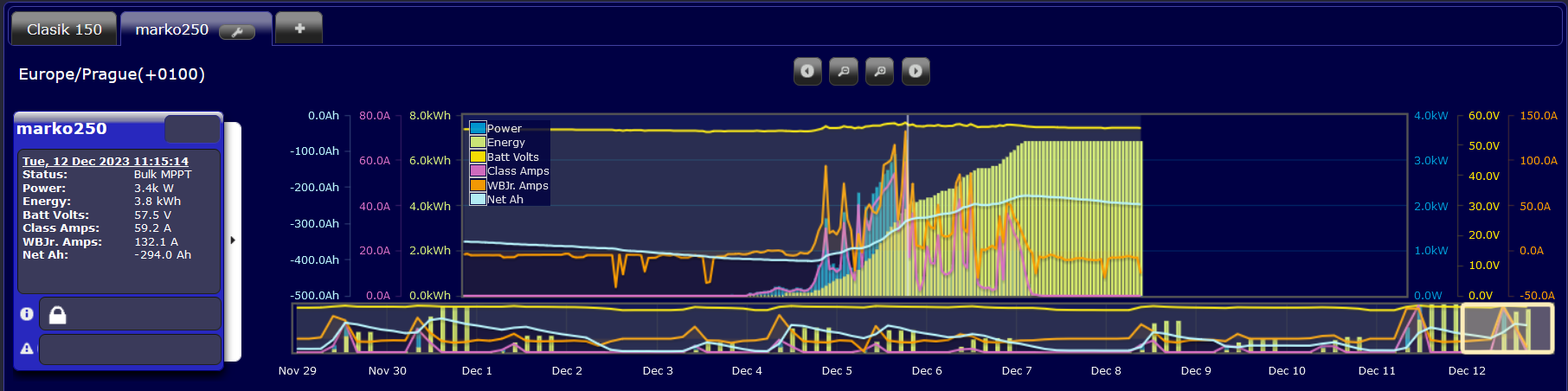Switch to the Clasik 150 tab
This screenshot has height=391, width=1568.
64,29
